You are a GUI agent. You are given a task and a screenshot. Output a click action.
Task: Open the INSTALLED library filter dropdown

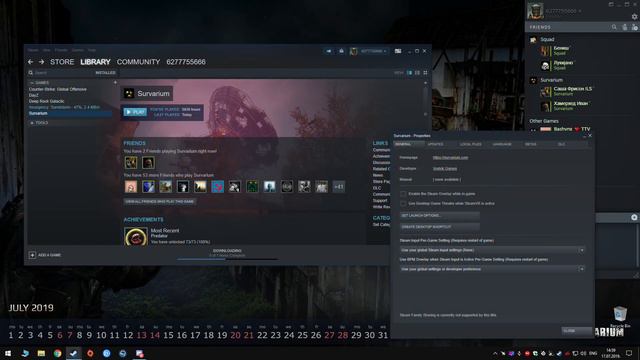105,73
